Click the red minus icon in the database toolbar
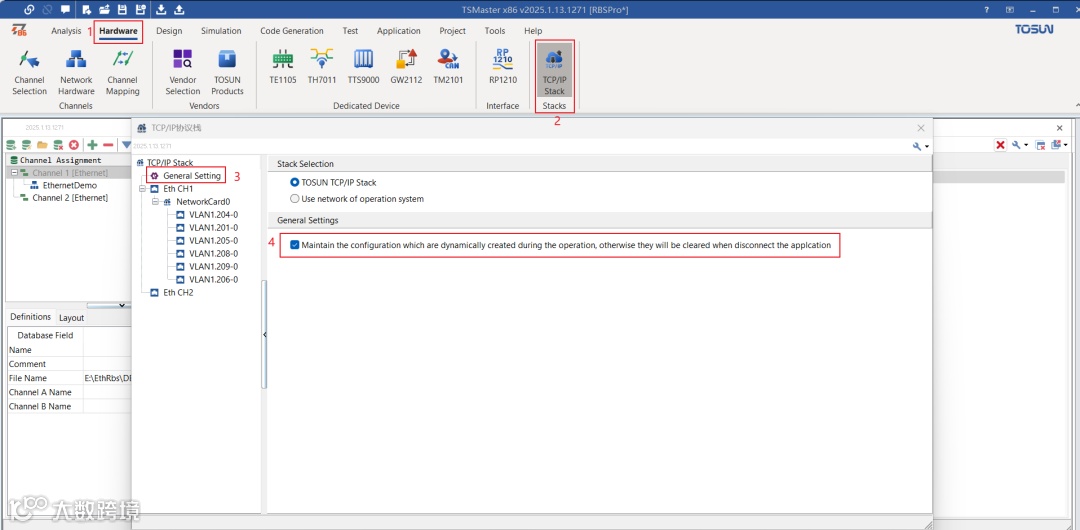This screenshot has height=530, width=1080. click(x=107, y=145)
